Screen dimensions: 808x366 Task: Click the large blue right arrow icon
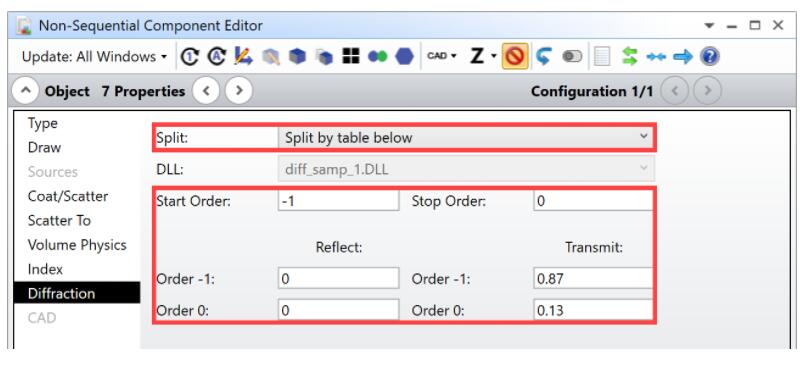pos(683,57)
